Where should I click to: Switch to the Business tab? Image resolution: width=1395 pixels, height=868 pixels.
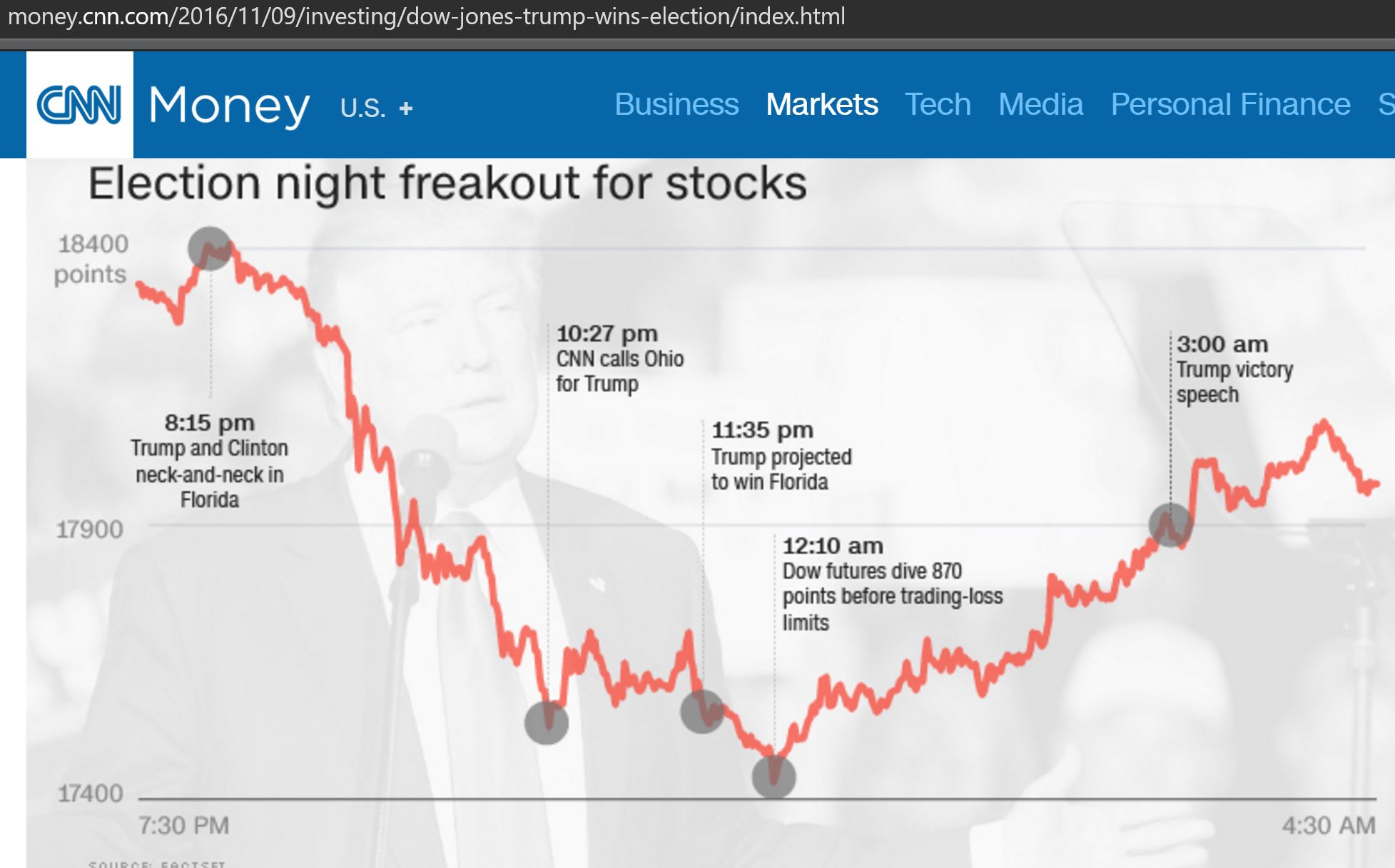676,104
